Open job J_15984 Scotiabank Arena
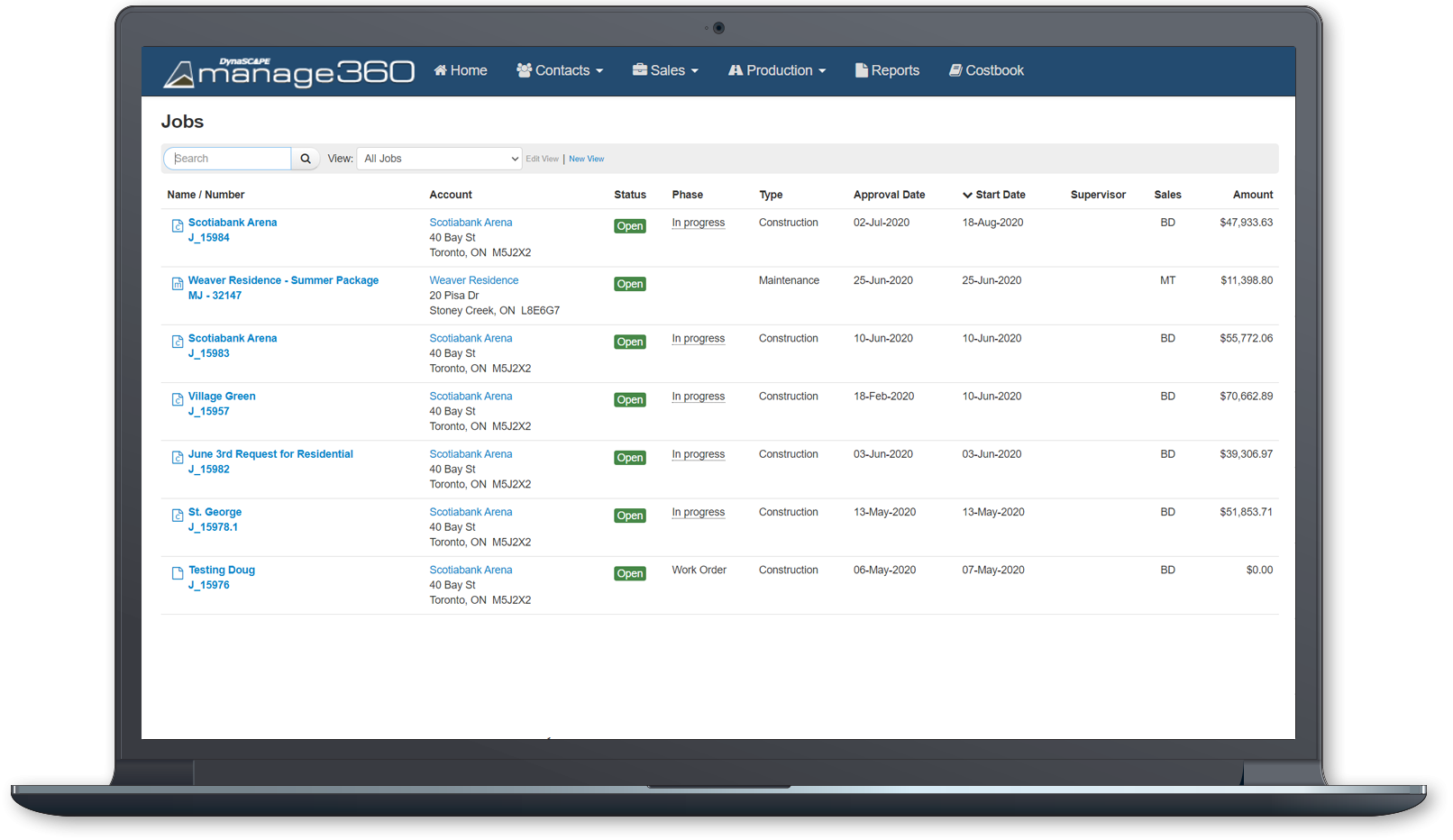Viewport: 1453px width, 840px height. click(233, 223)
